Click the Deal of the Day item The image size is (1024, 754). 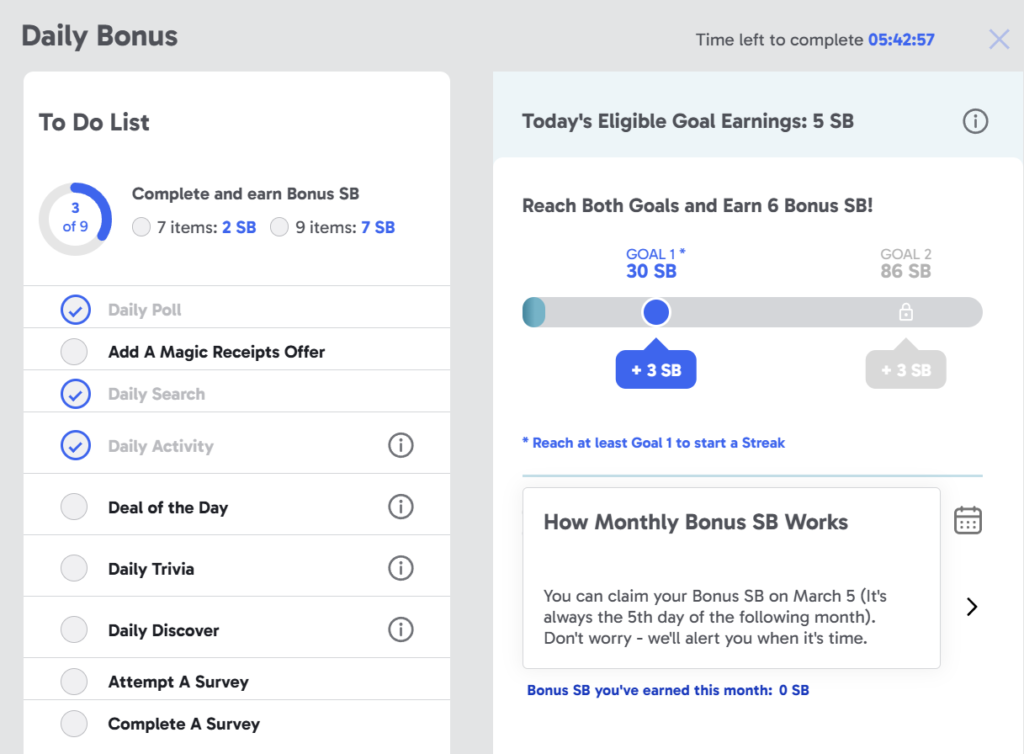[x=168, y=508]
